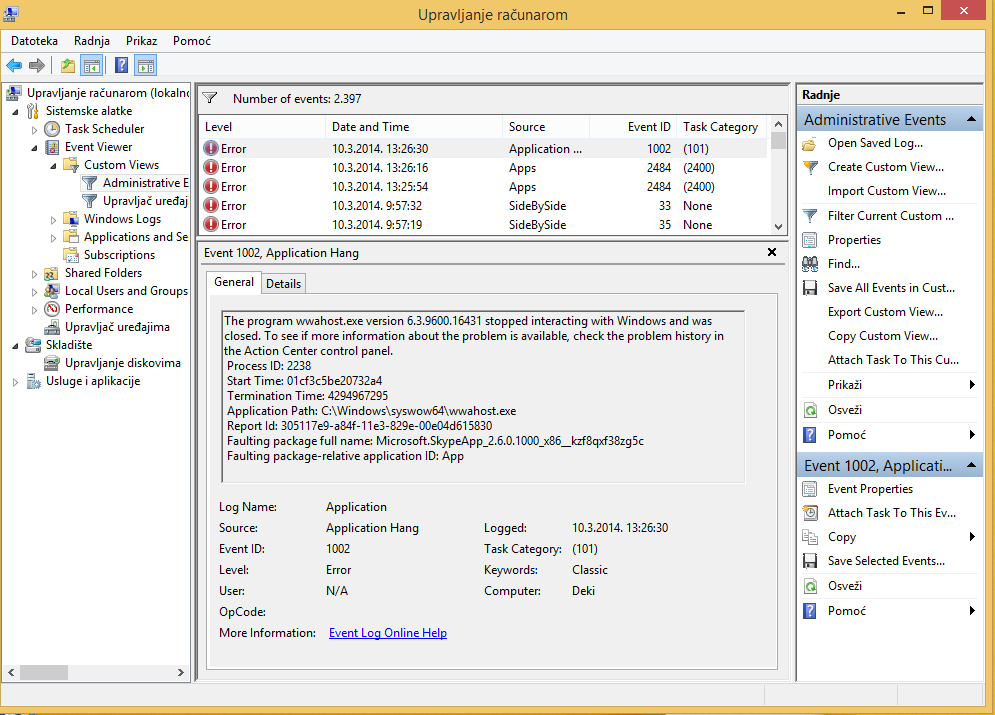Click the Save All Events disk icon
The width and height of the screenshot is (995, 715).
(810, 288)
